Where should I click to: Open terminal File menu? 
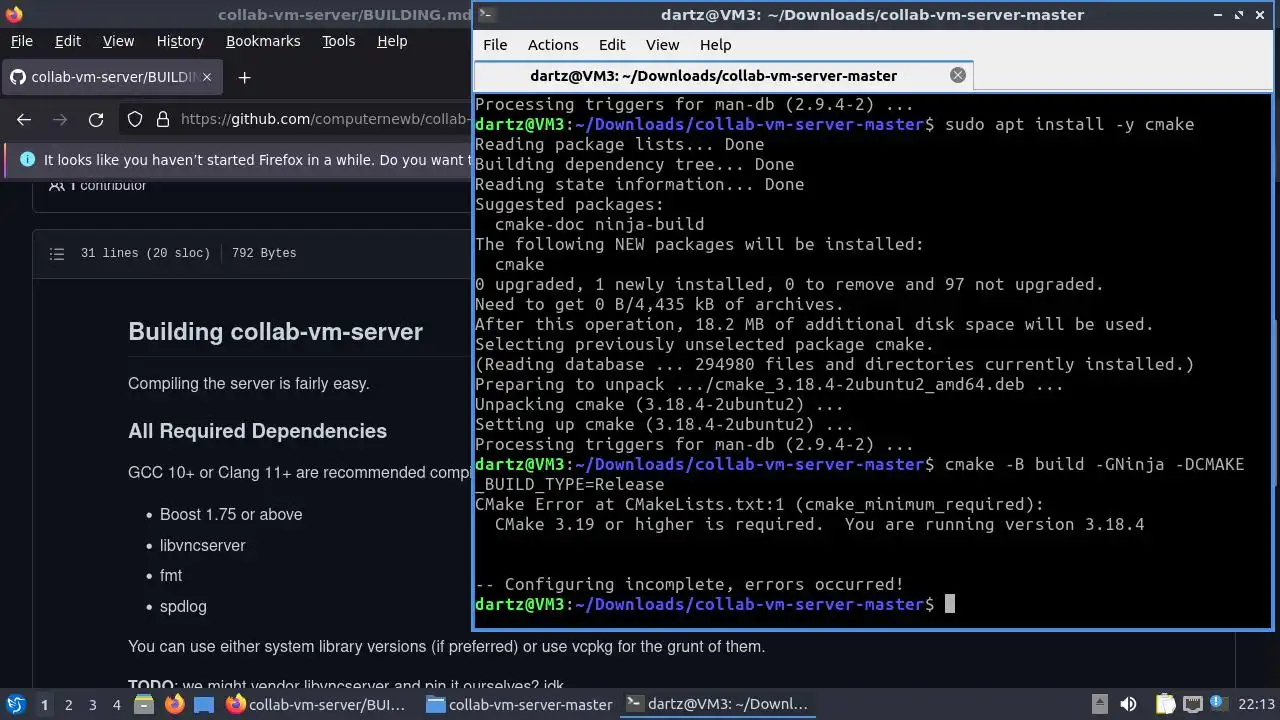click(x=495, y=45)
